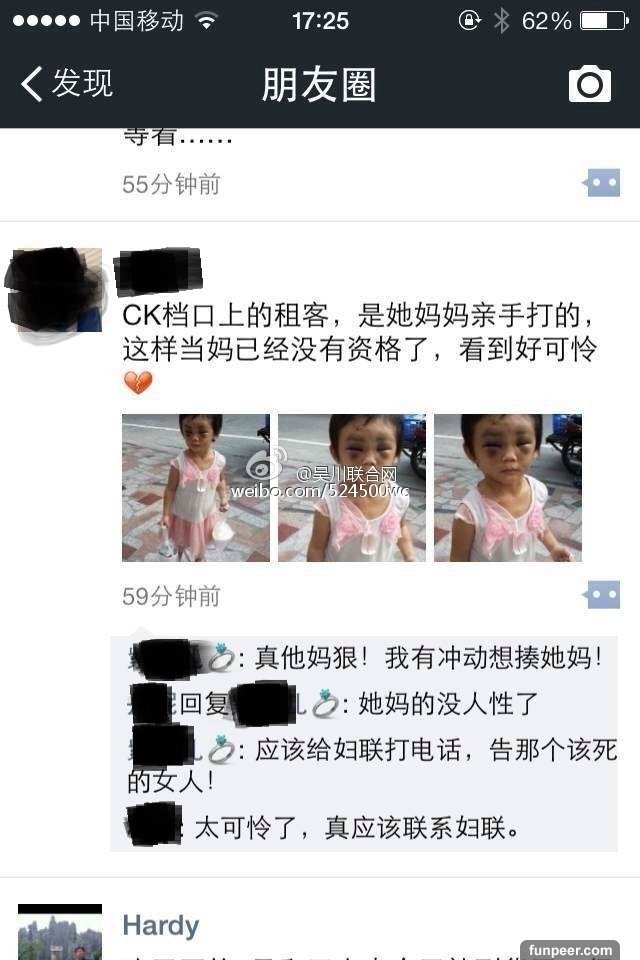Open third photo of the child
640x960 pixels.
508,488
